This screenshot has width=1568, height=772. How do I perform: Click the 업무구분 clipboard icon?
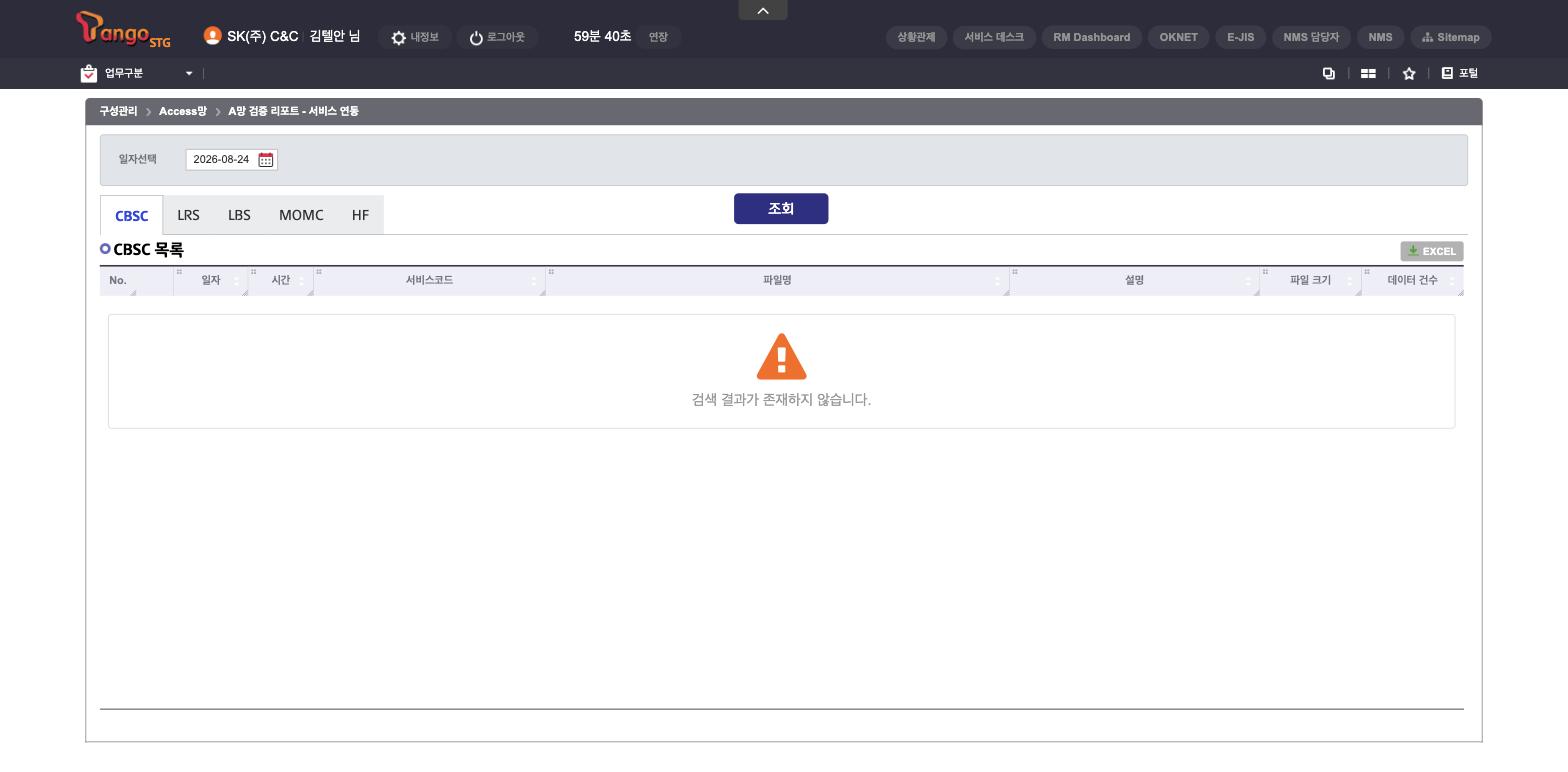pyautogui.click(x=89, y=73)
